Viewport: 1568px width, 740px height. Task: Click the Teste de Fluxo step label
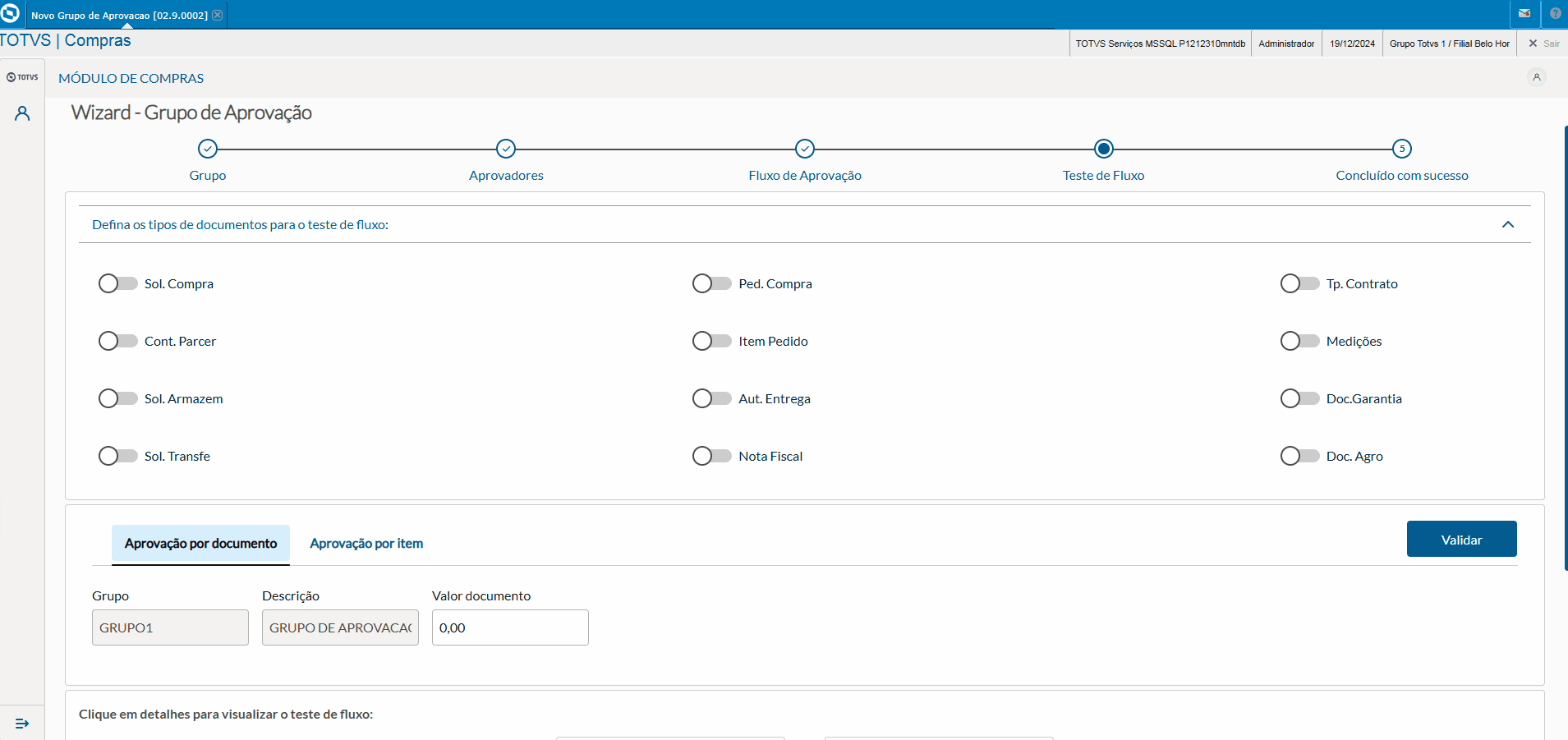pyautogui.click(x=1104, y=176)
